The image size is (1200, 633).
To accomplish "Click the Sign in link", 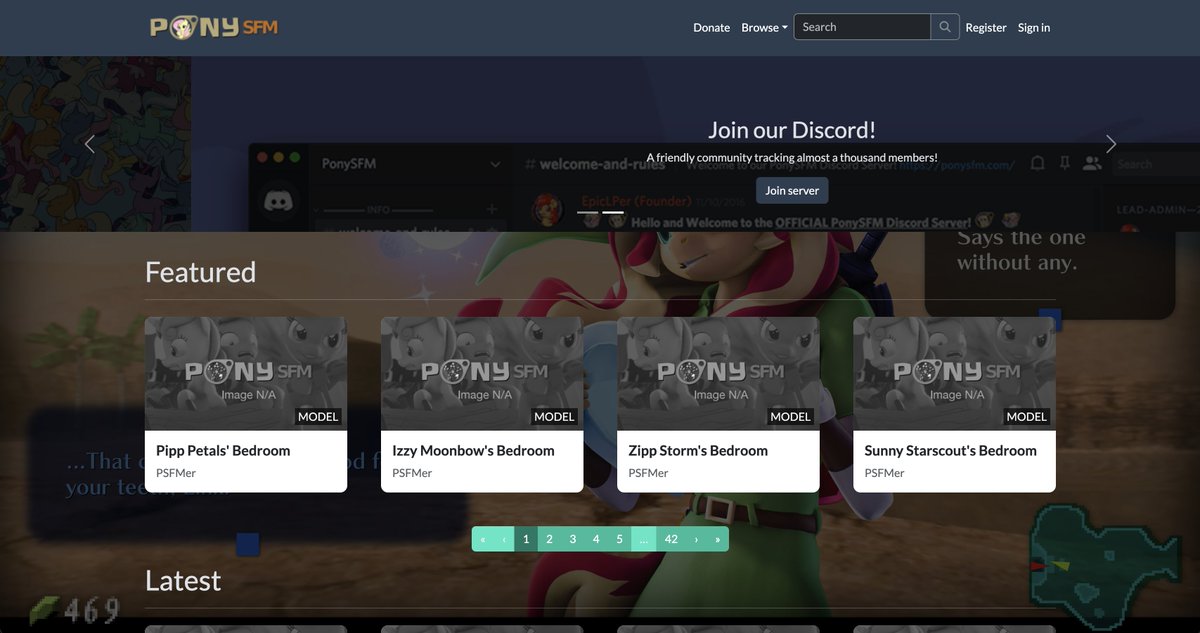I will (1034, 28).
